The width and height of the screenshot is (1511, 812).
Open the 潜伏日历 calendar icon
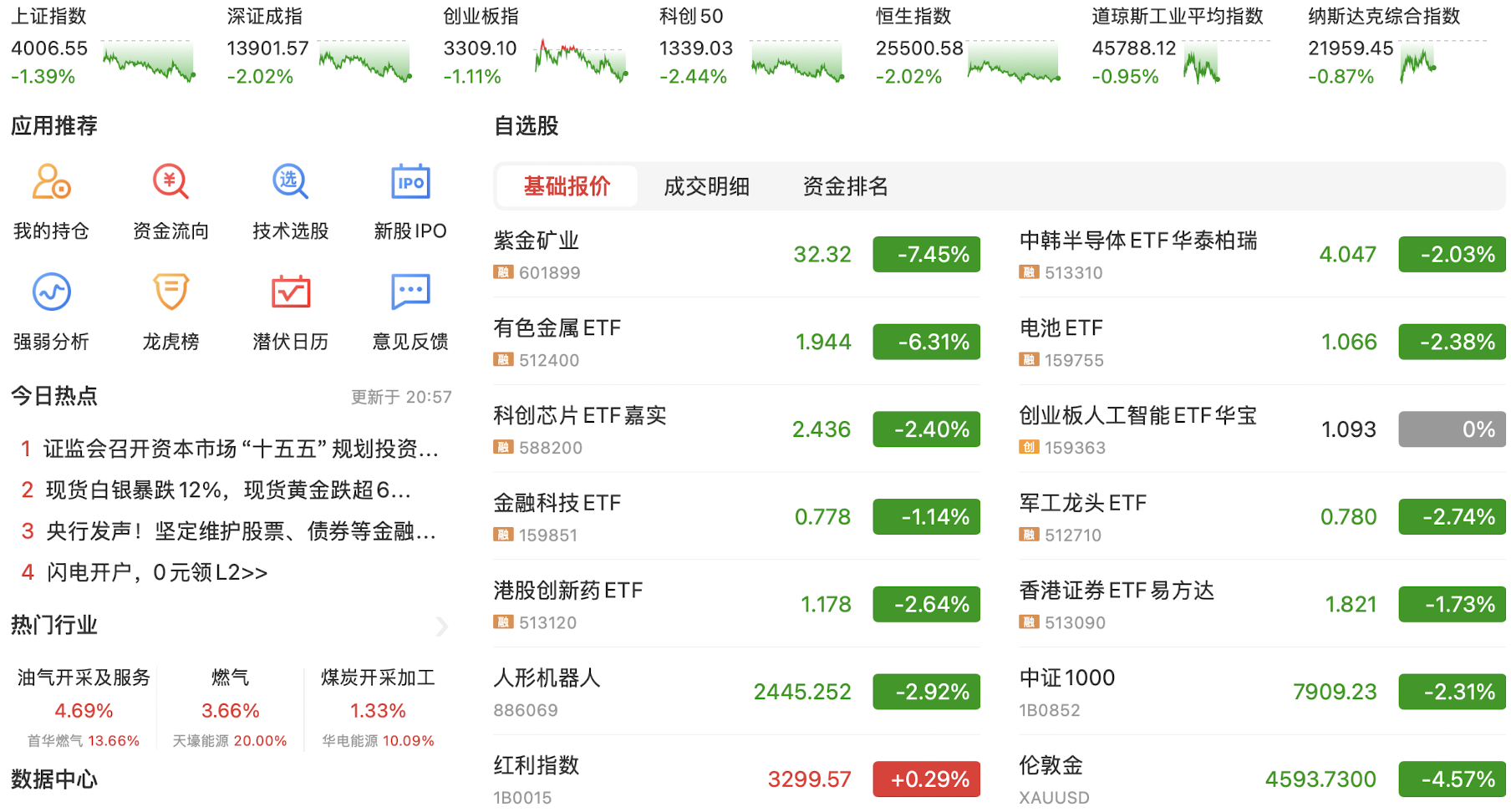pyautogui.click(x=290, y=292)
